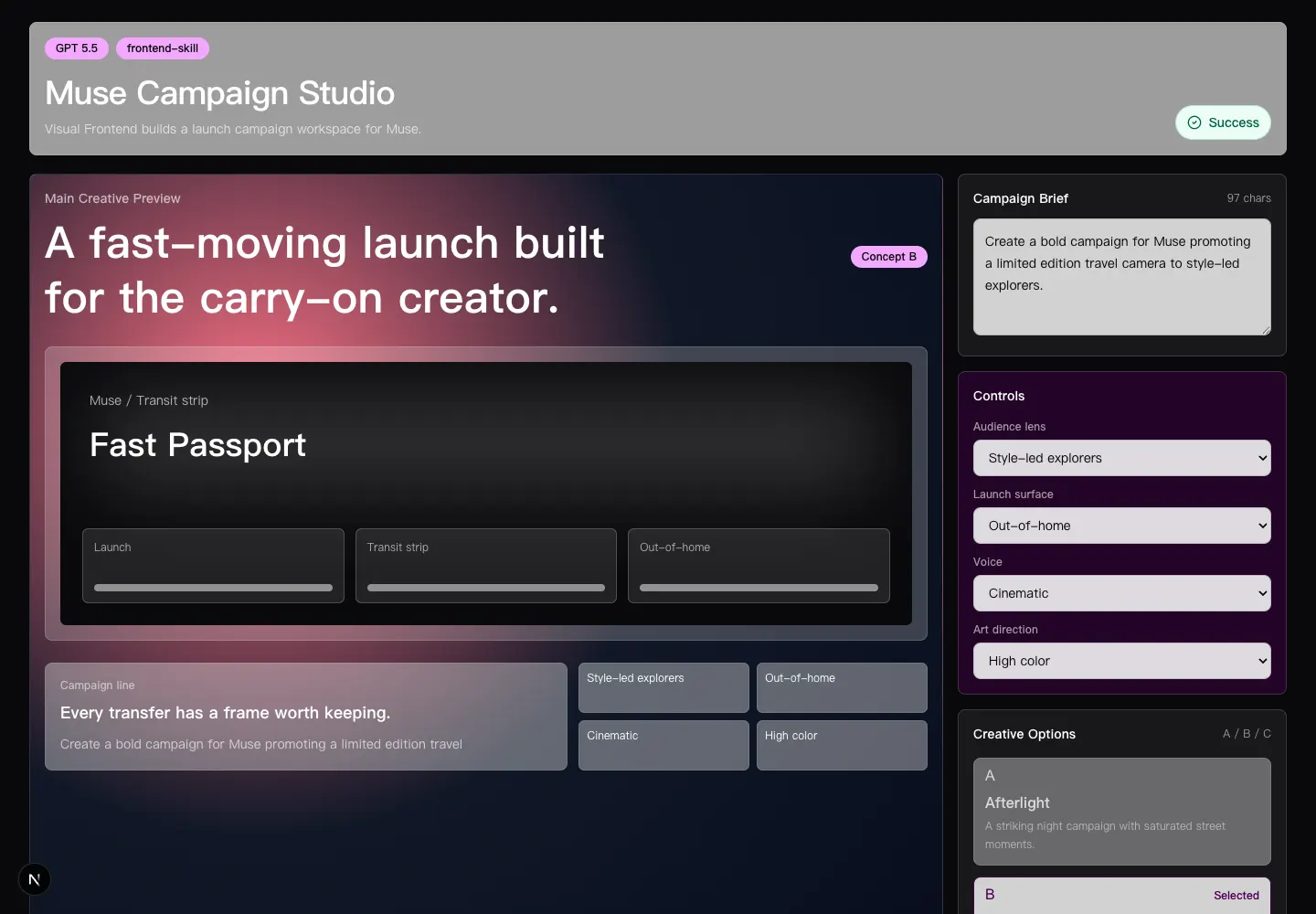Click the Muse Campaign Studio heading
This screenshot has height=914, width=1316.
219,93
